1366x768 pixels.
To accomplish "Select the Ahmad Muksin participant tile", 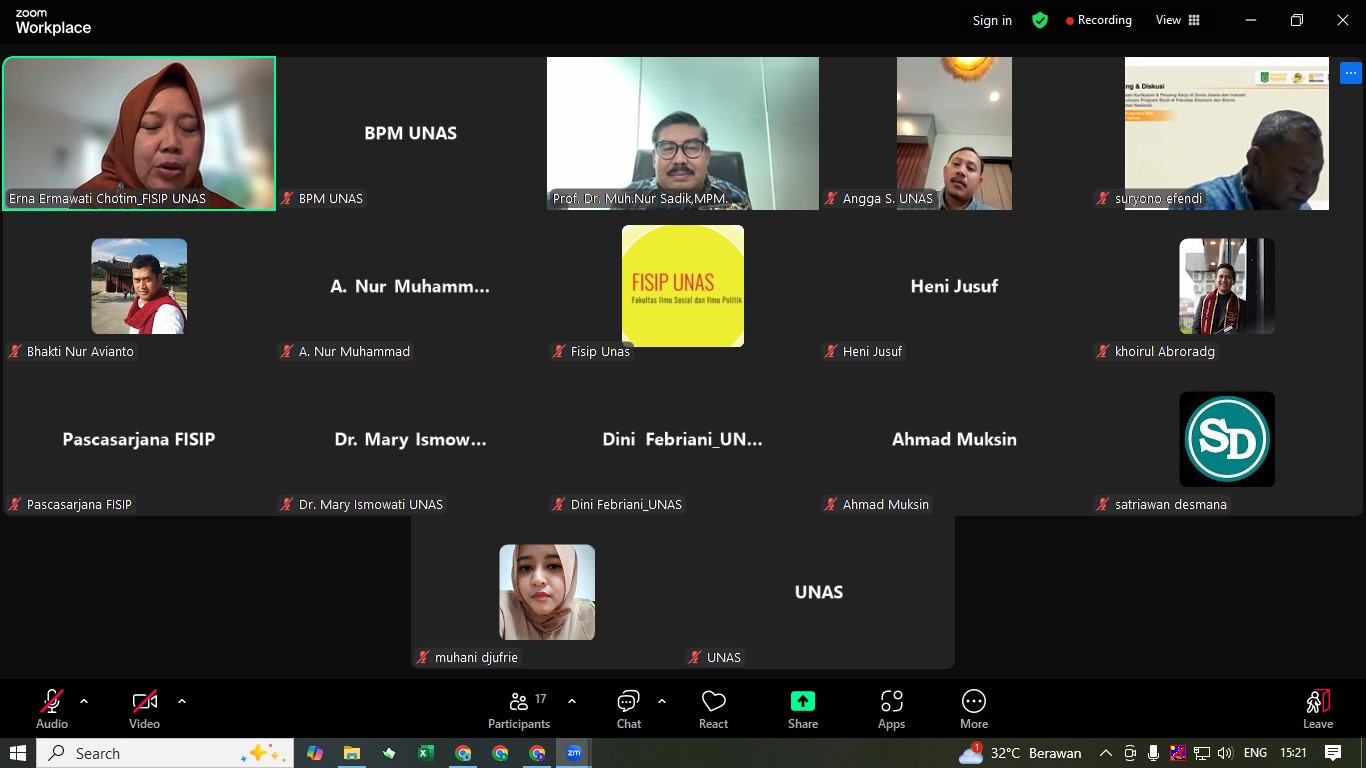I will (955, 439).
